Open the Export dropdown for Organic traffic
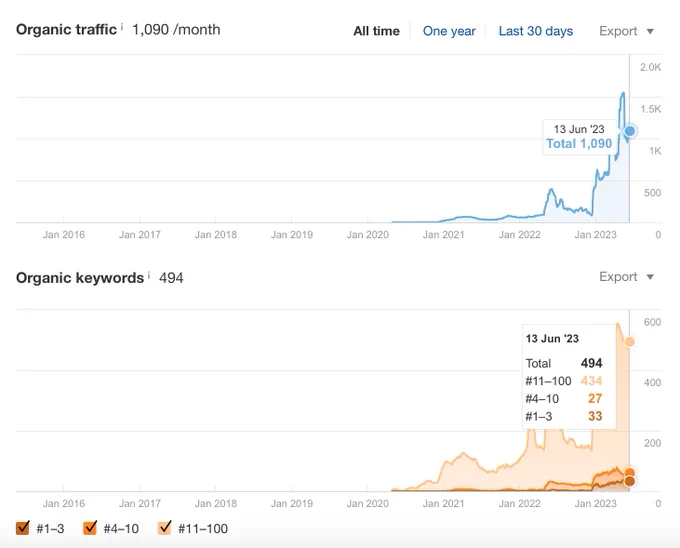The width and height of the screenshot is (680, 548). [626, 31]
